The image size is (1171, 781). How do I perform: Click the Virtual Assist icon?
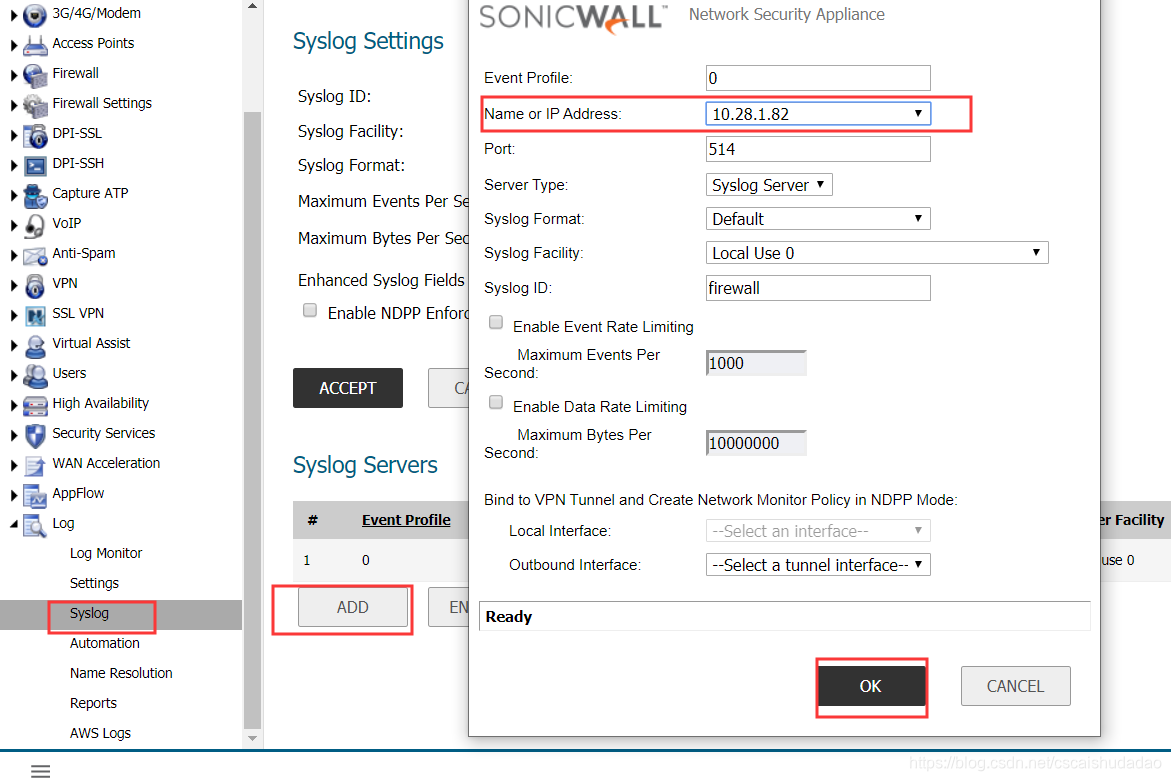(34, 345)
